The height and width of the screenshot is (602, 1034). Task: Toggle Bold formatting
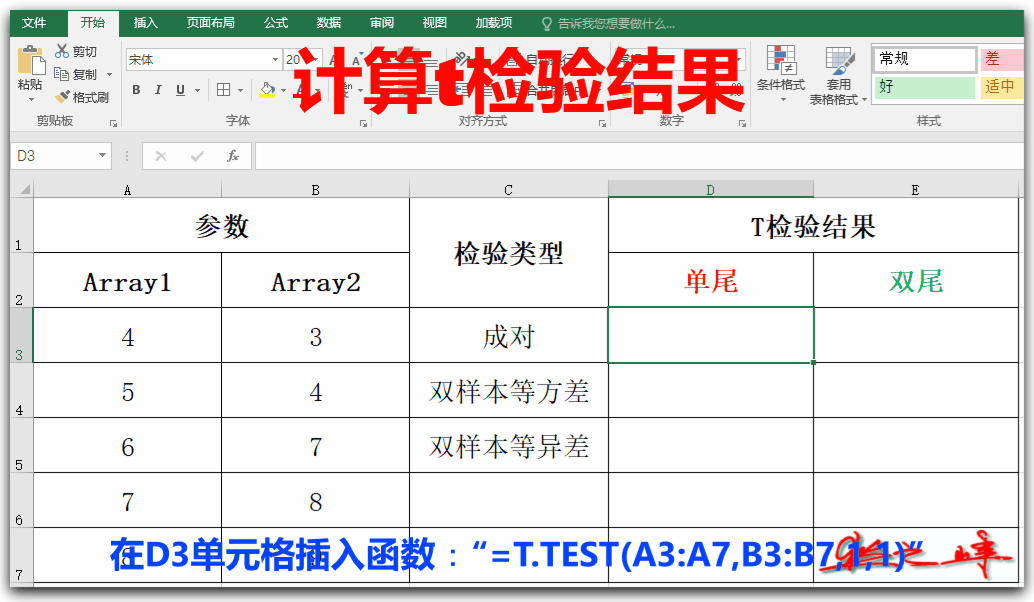tap(136, 90)
